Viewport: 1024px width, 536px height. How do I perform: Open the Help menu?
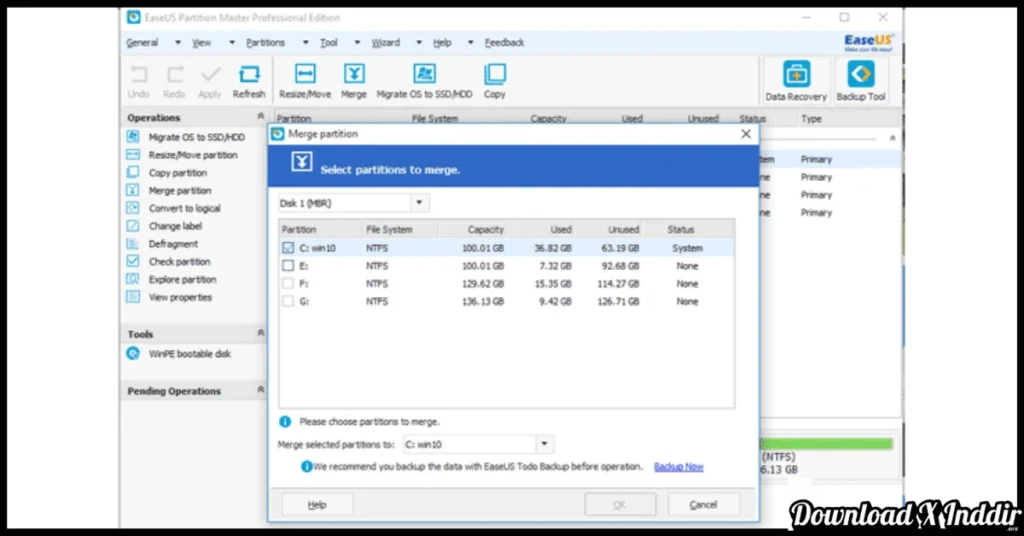[x=442, y=42]
